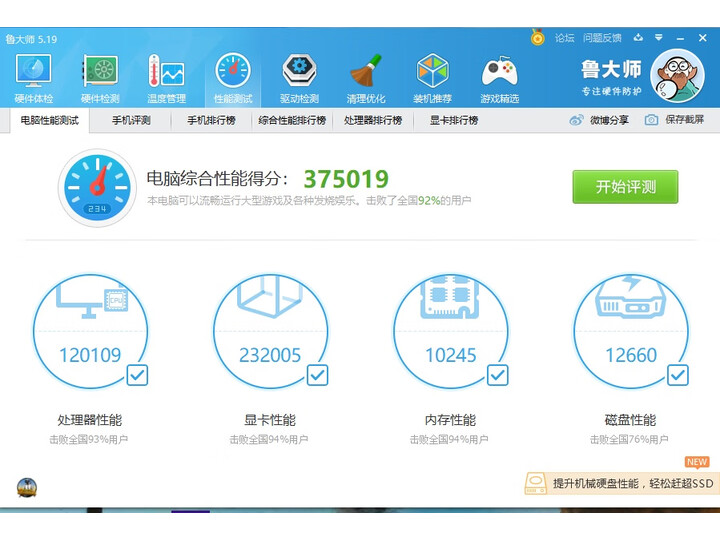The image size is (720, 540).
Task: Start benchmark with 开始评测 button
Action: click(625, 187)
